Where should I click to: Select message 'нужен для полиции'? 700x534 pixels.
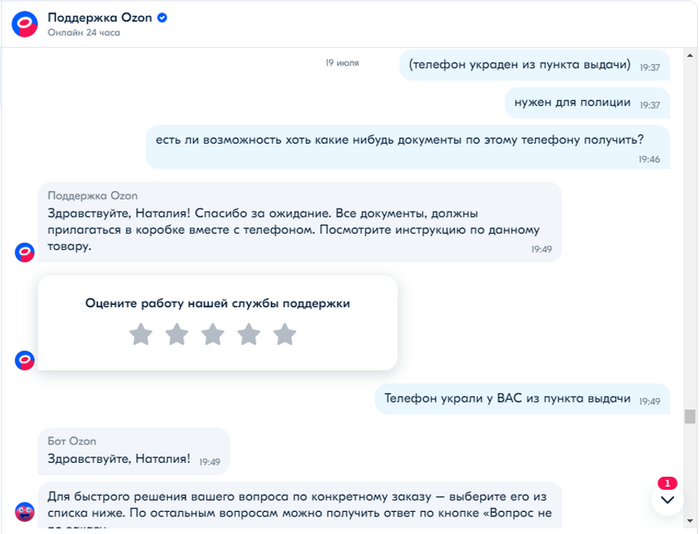coord(587,103)
